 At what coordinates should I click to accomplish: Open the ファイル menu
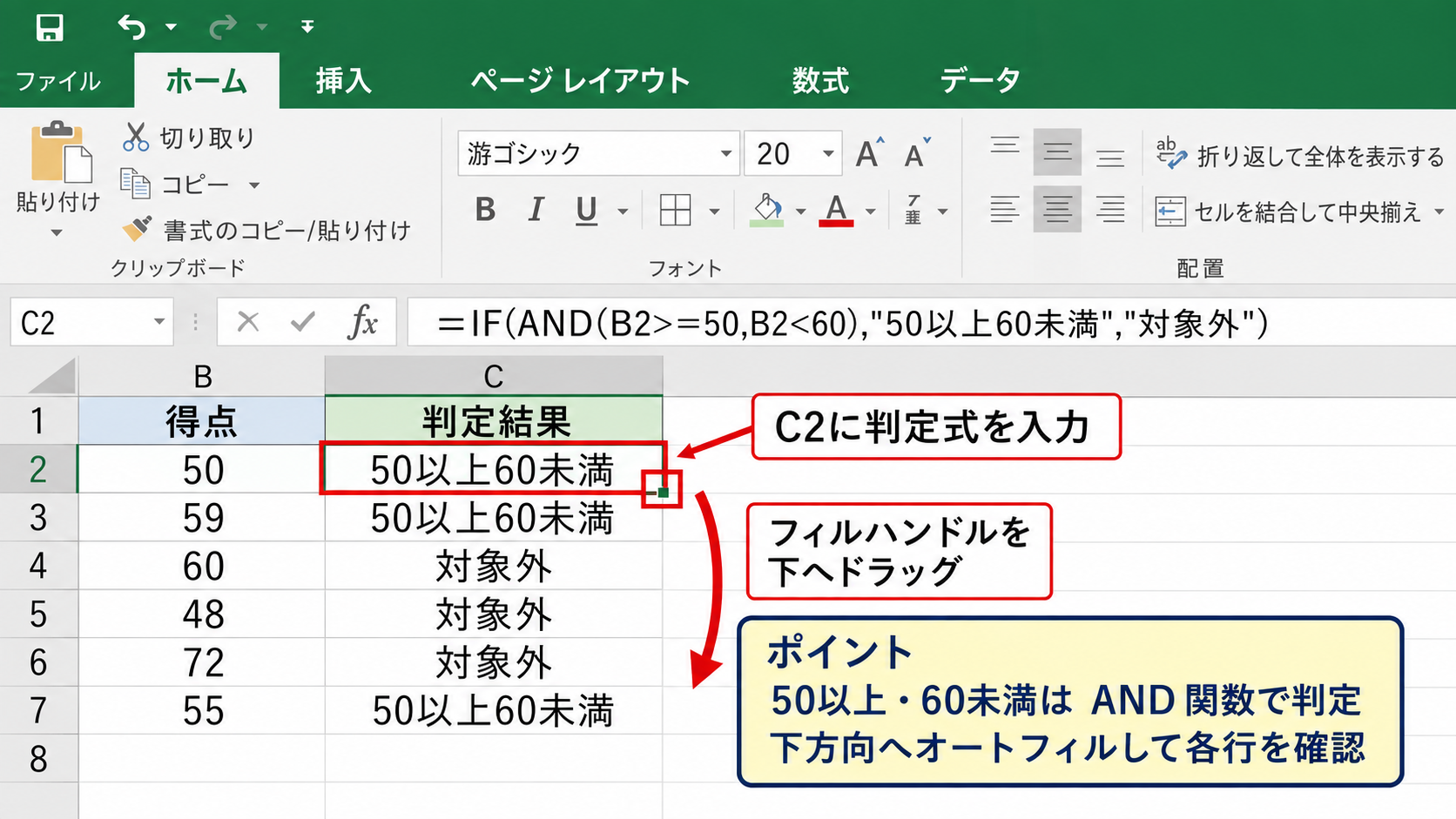point(58,81)
